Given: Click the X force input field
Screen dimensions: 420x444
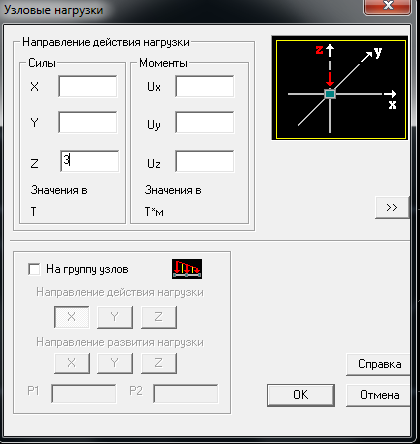Looking at the screenshot, I should [x=88, y=86].
